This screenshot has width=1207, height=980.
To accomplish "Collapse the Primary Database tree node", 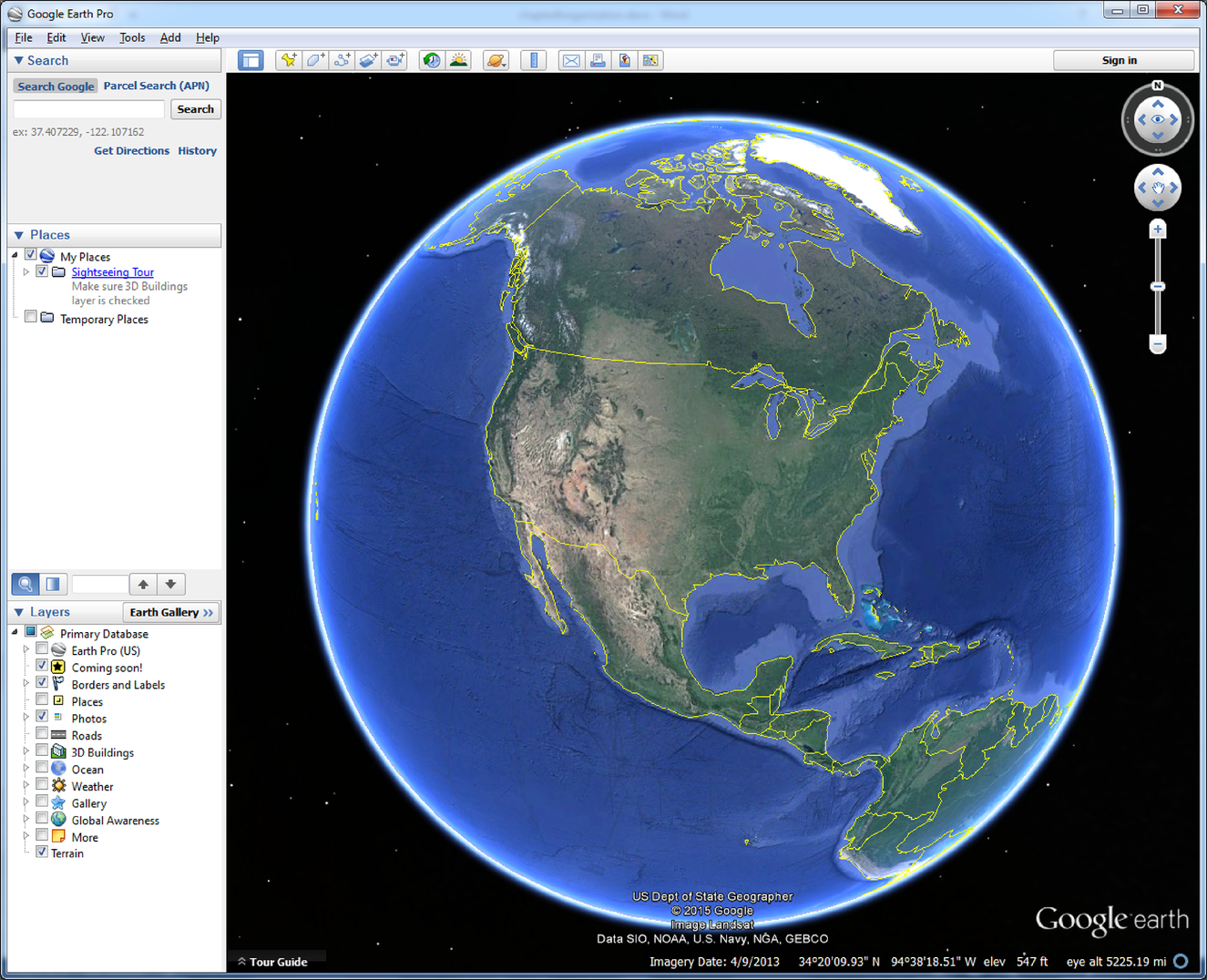I will [15, 632].
